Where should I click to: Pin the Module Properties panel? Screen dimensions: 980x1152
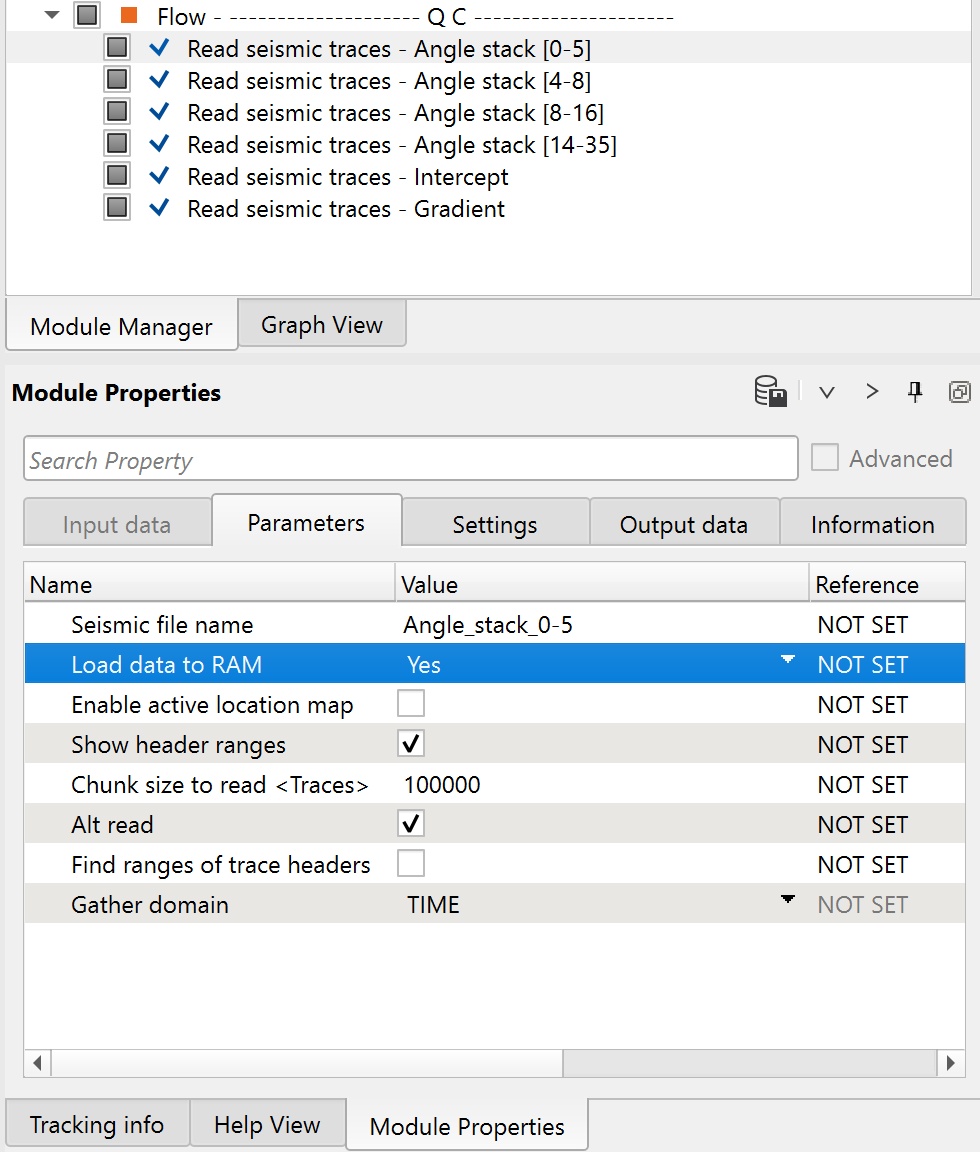[915, 392]
